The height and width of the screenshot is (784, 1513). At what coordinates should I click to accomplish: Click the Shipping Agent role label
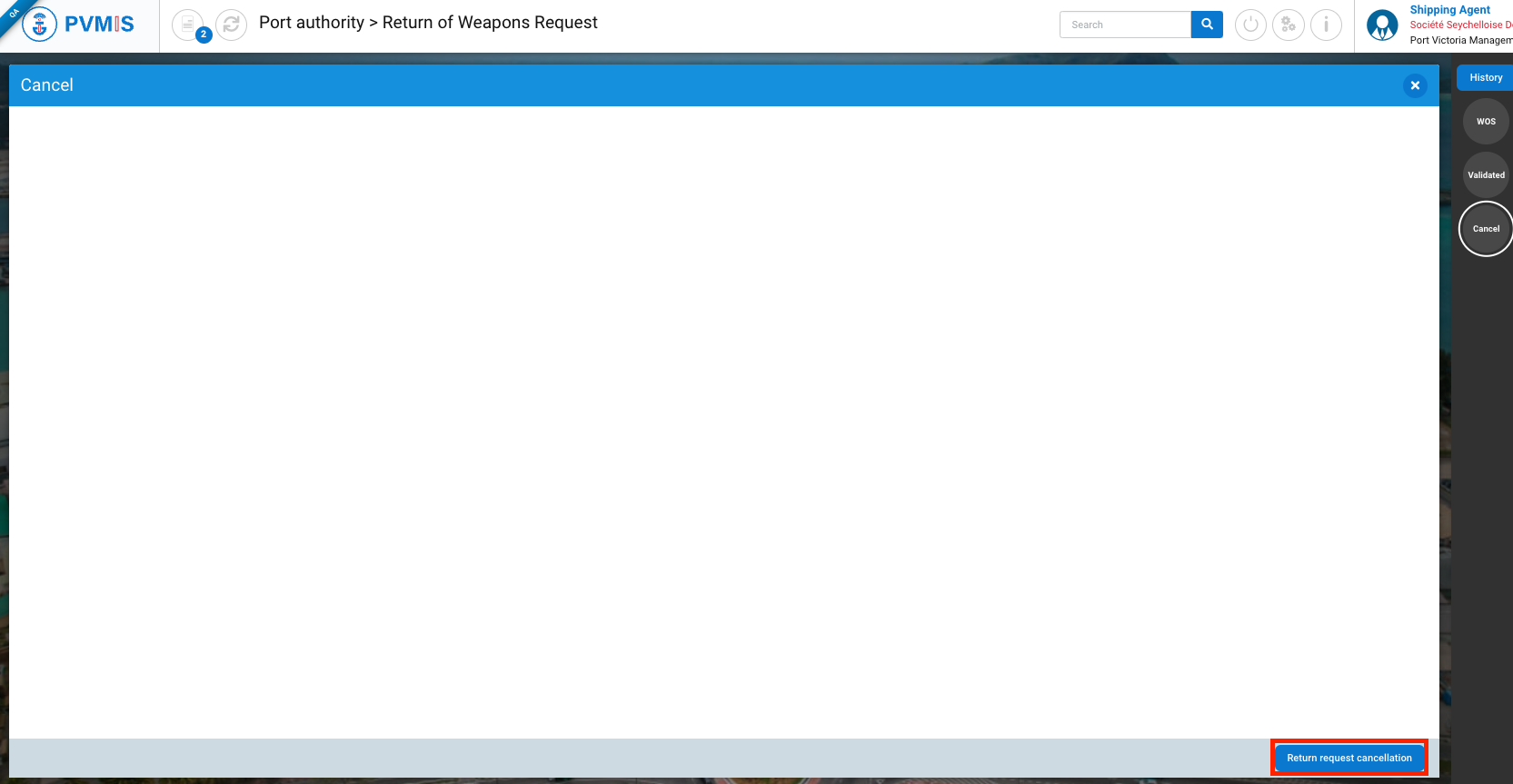(1449, 10)
